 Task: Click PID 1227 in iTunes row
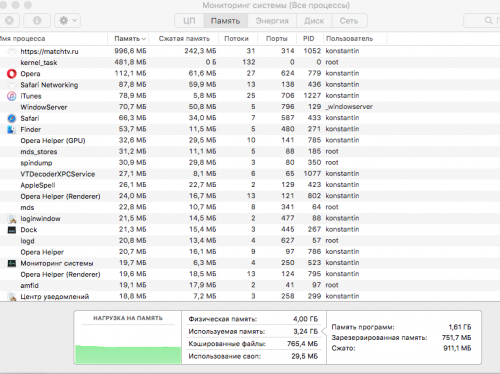pos(312,96)
